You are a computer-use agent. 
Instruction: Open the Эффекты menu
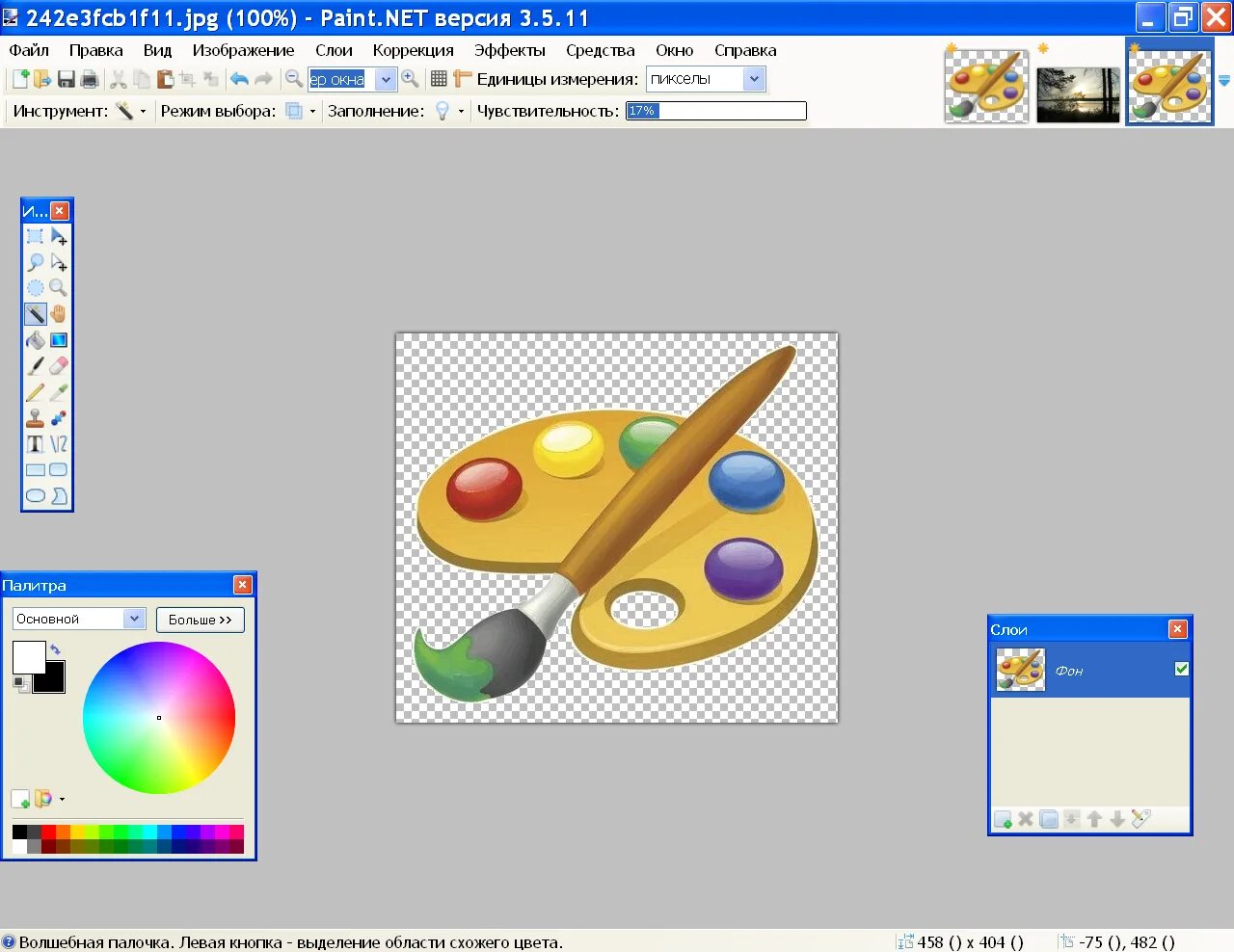509,50
